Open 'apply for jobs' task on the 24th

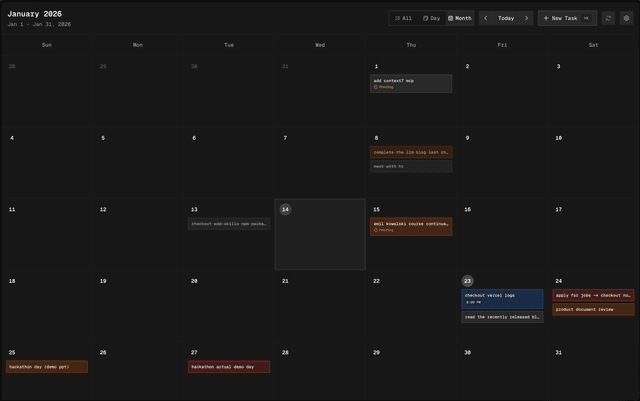pos(593,295)
